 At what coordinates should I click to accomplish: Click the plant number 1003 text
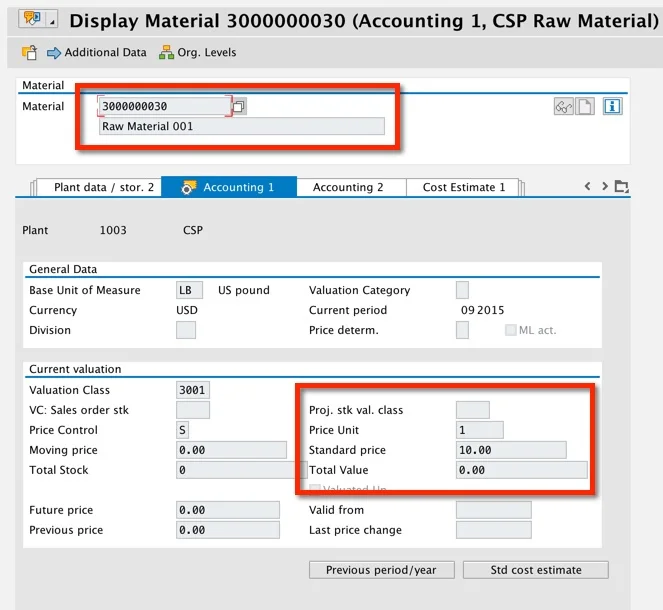pyautogui.click(x=113, y=230)
